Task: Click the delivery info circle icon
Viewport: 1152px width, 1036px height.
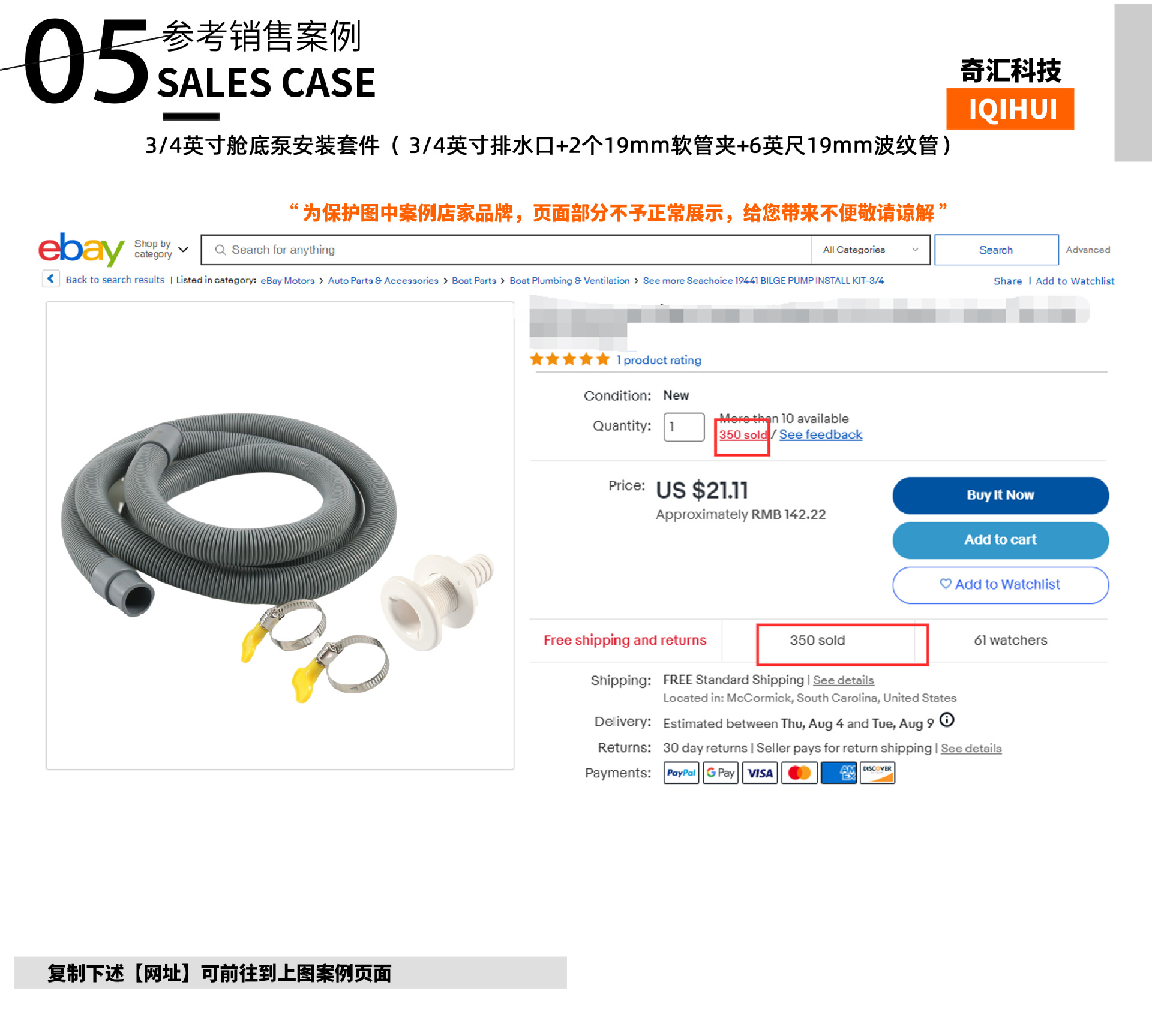Action: (947, 720)
